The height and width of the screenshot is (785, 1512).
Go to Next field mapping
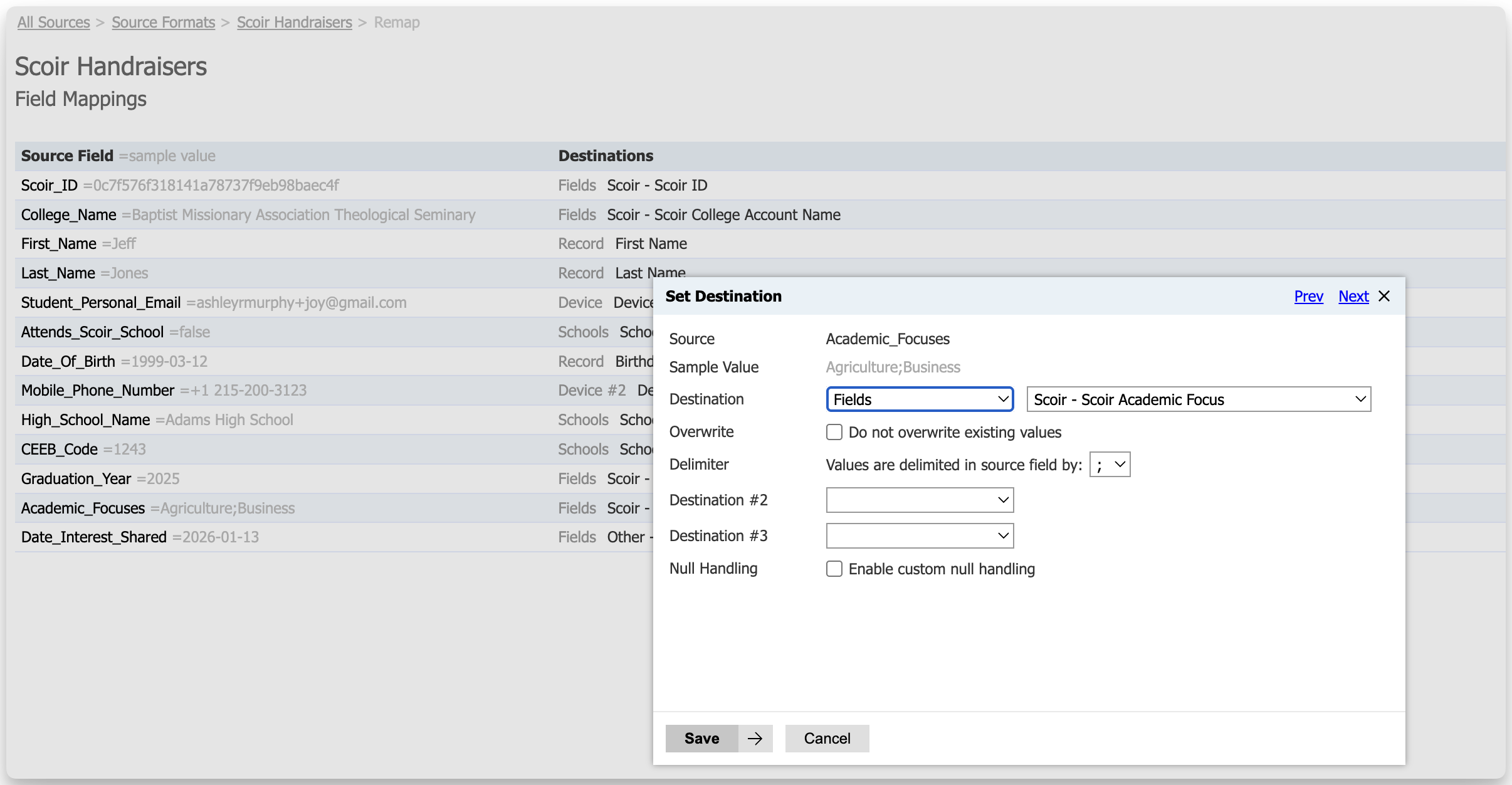[x=1353, y=296]
